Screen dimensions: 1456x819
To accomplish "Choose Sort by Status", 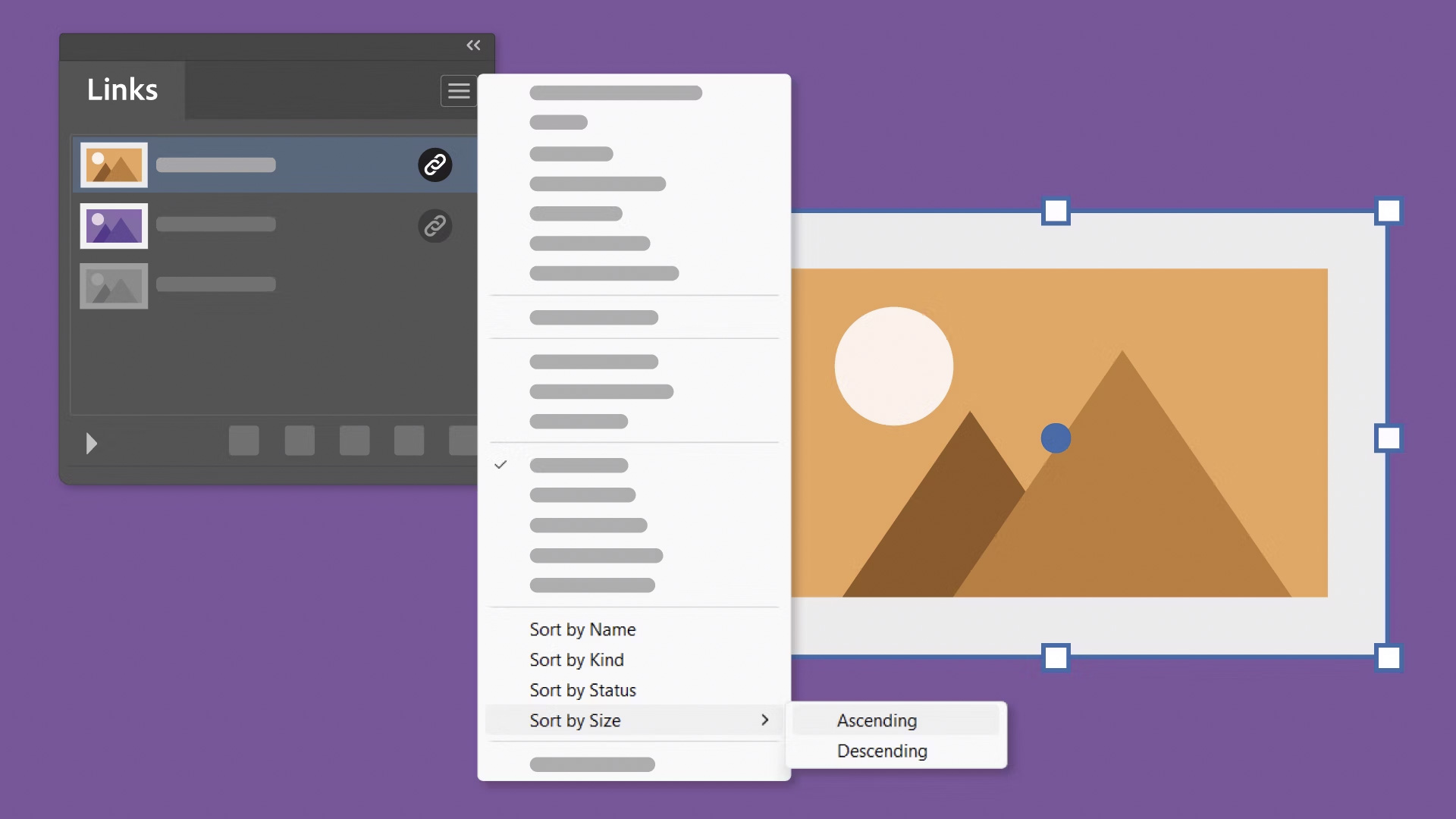I will [582, 690].
